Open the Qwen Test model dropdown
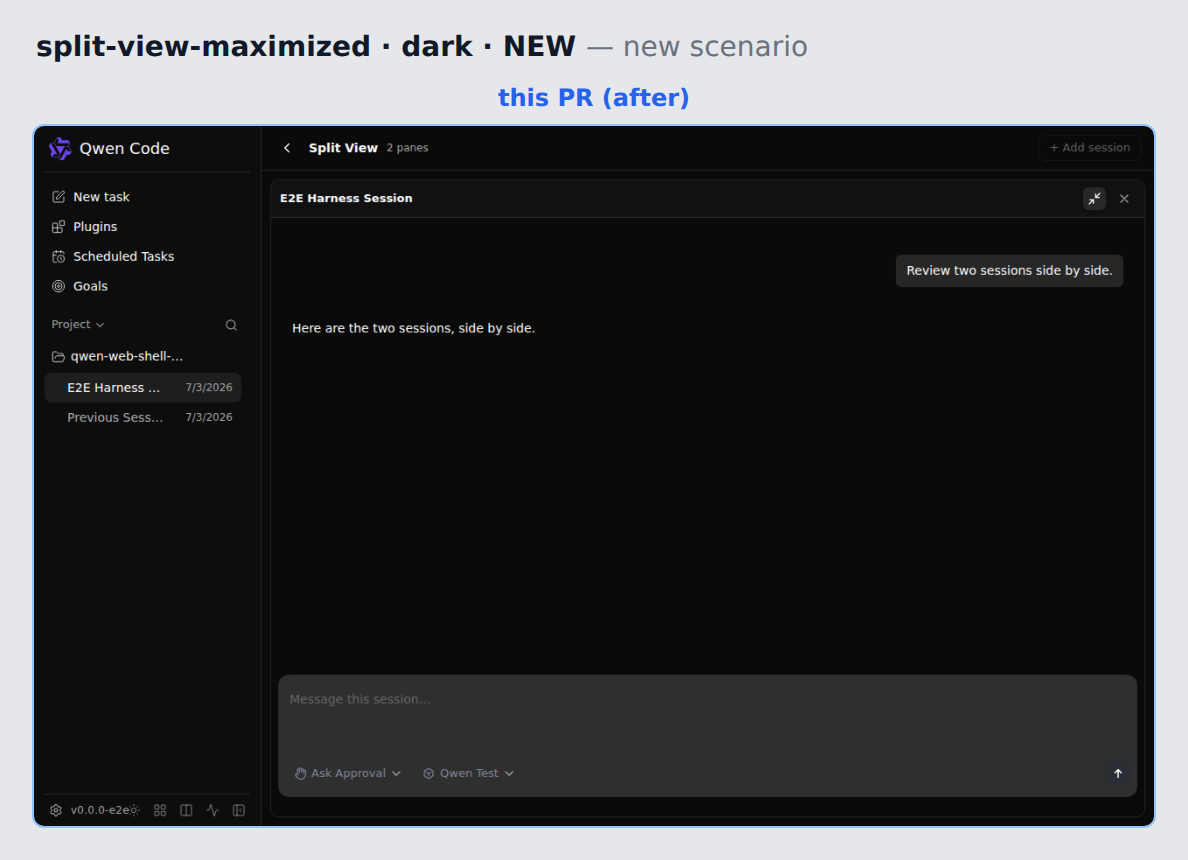Image resolution: width=1188 pixels, height=860 pixels. pos(469,774)
